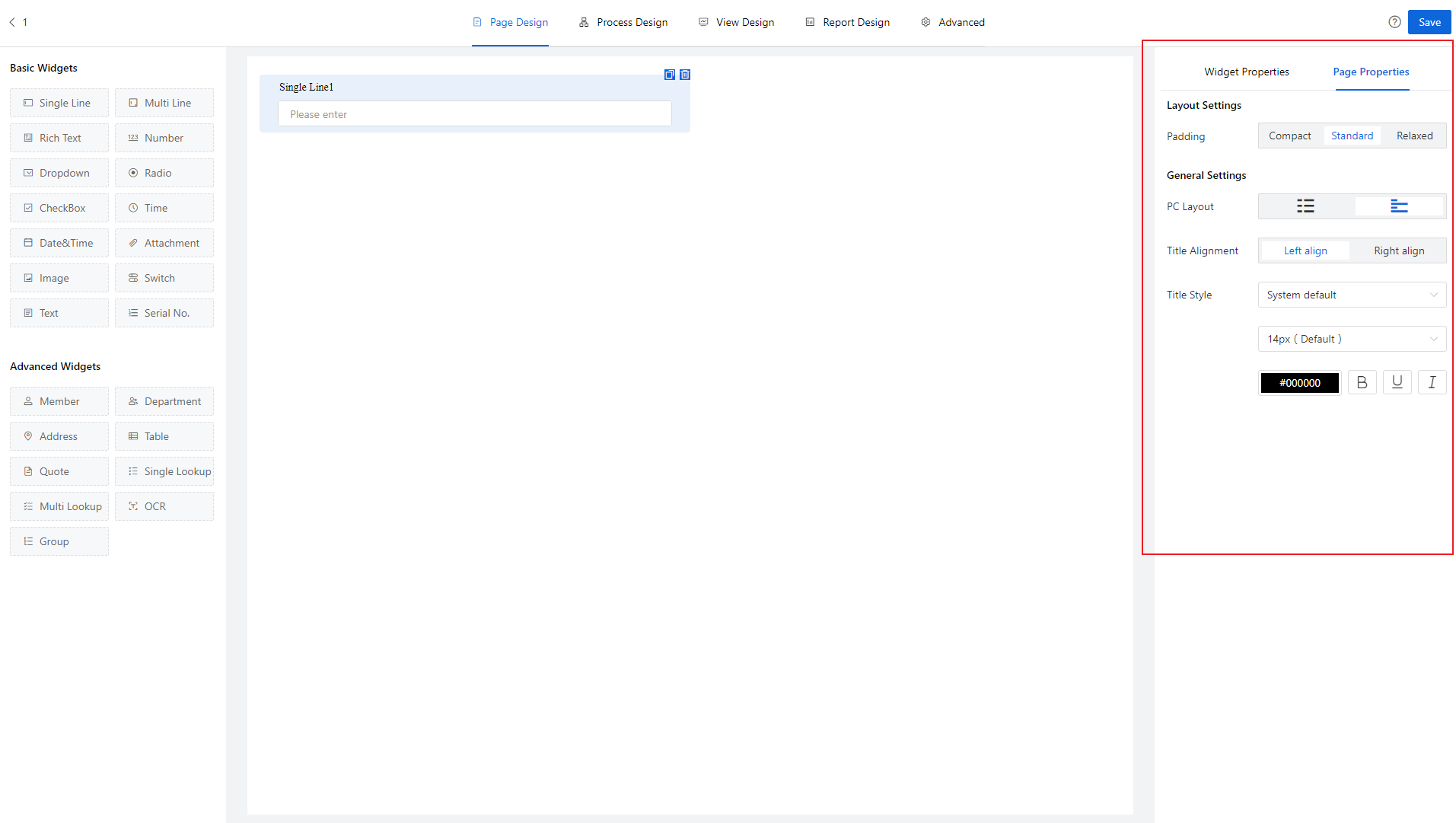Viewport: 1456px width, 823px height.
Task: Switch to the Process Design tab
Action: [x=623, y=22]
